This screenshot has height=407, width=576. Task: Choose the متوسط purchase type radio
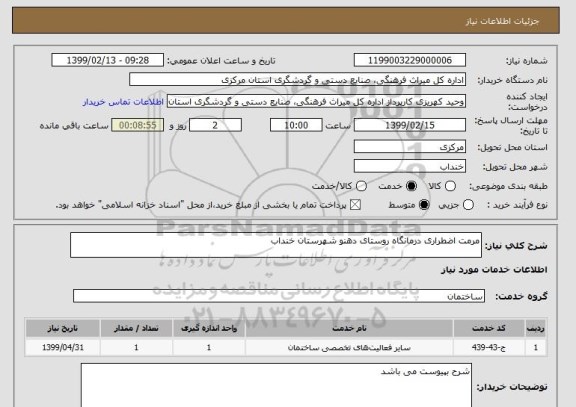(x=424, y=205)
